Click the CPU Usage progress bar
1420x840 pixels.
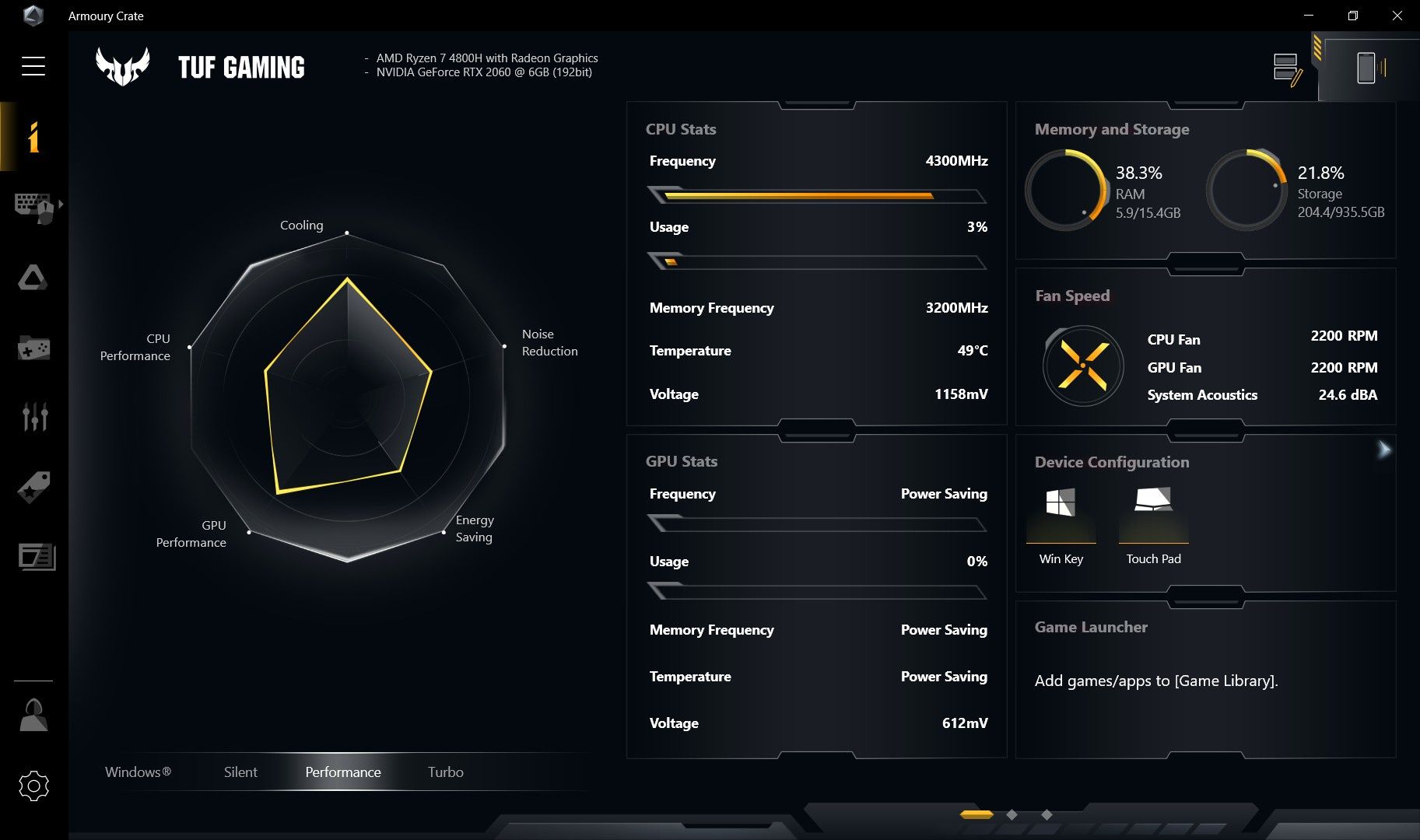[x=817, y=261]
